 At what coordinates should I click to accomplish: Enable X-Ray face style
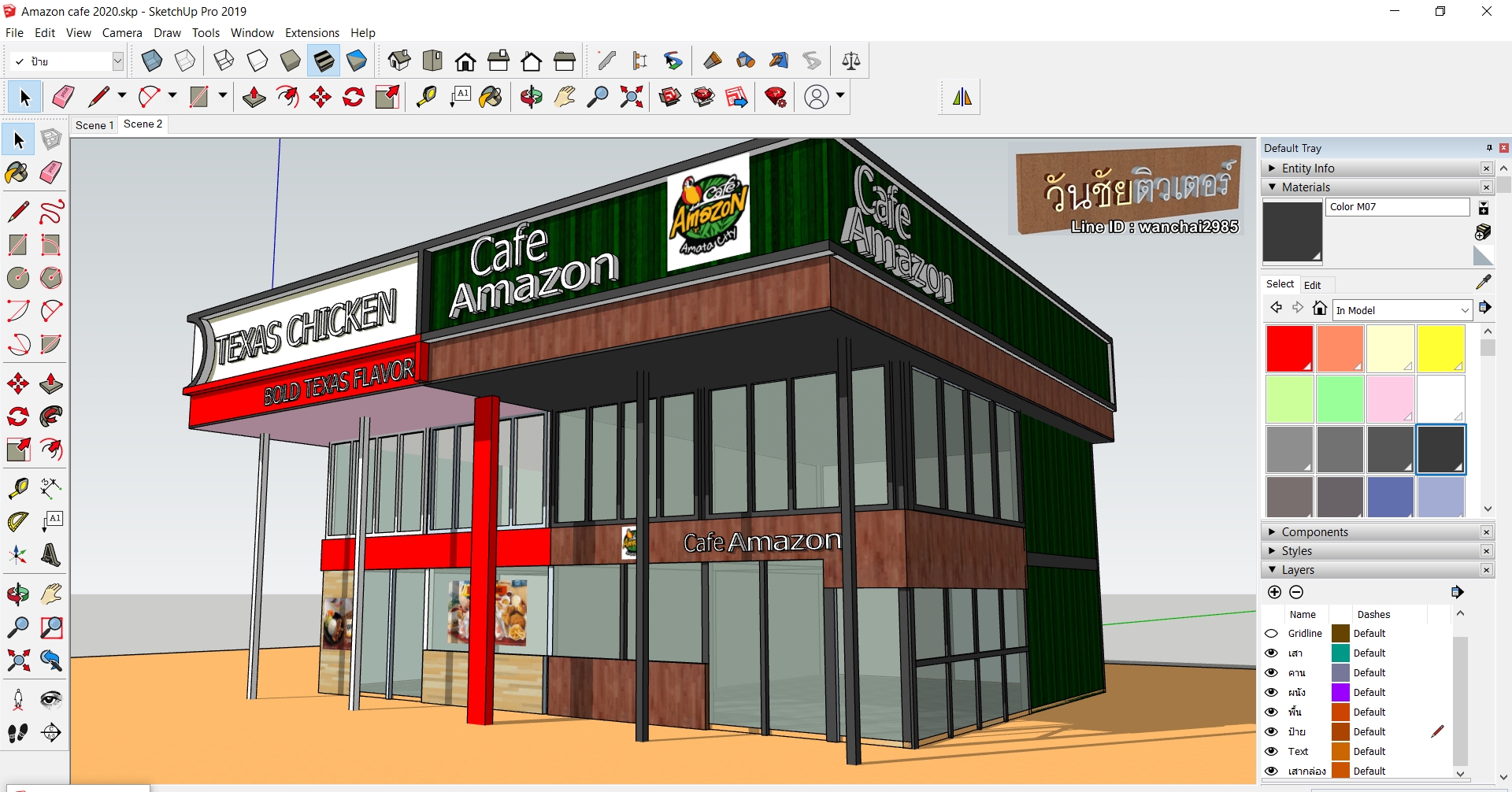pos(151,61)
